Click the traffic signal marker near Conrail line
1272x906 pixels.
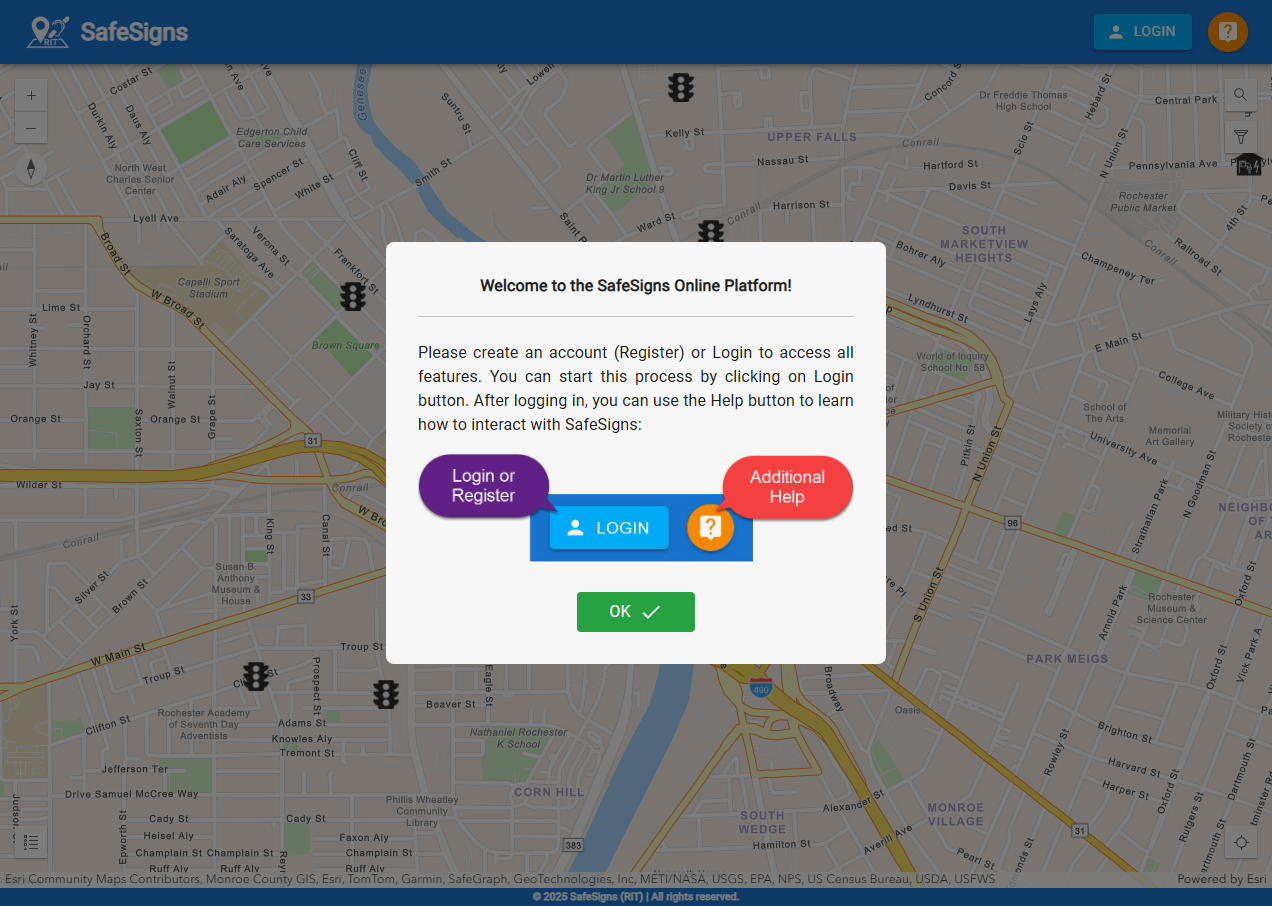click(710, 232)
